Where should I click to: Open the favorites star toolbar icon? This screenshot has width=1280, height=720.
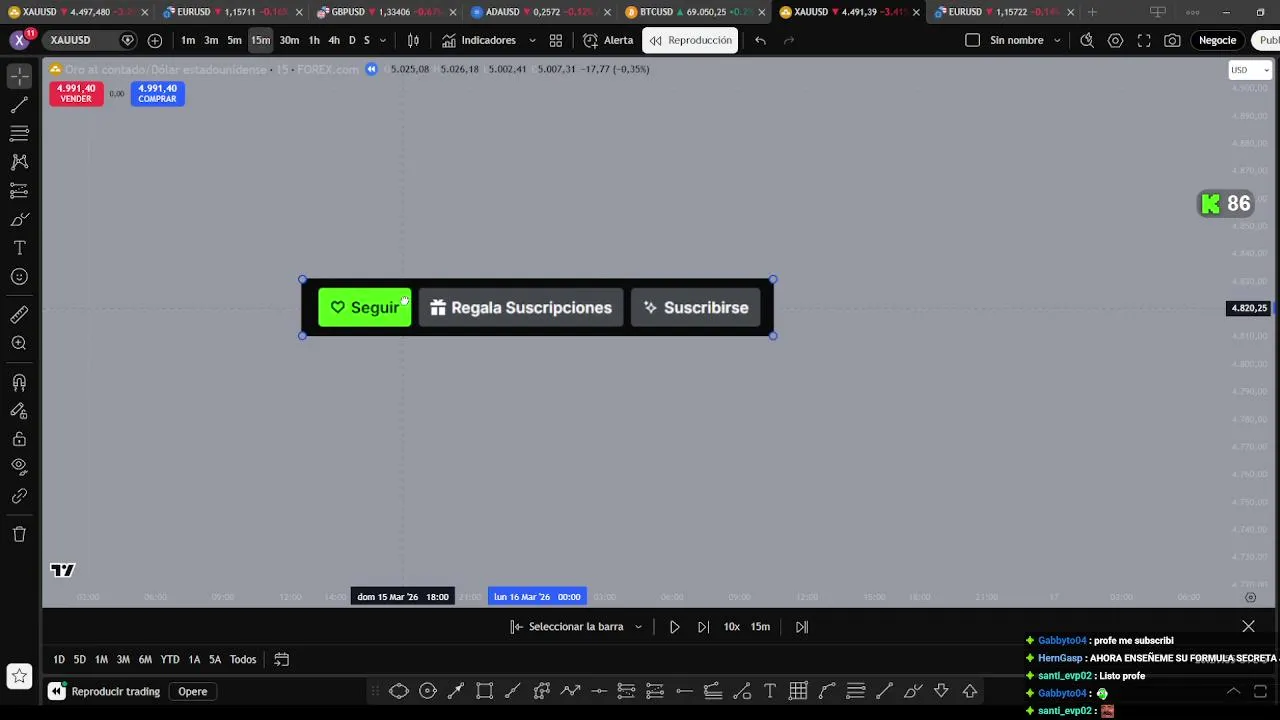[19, 677]
